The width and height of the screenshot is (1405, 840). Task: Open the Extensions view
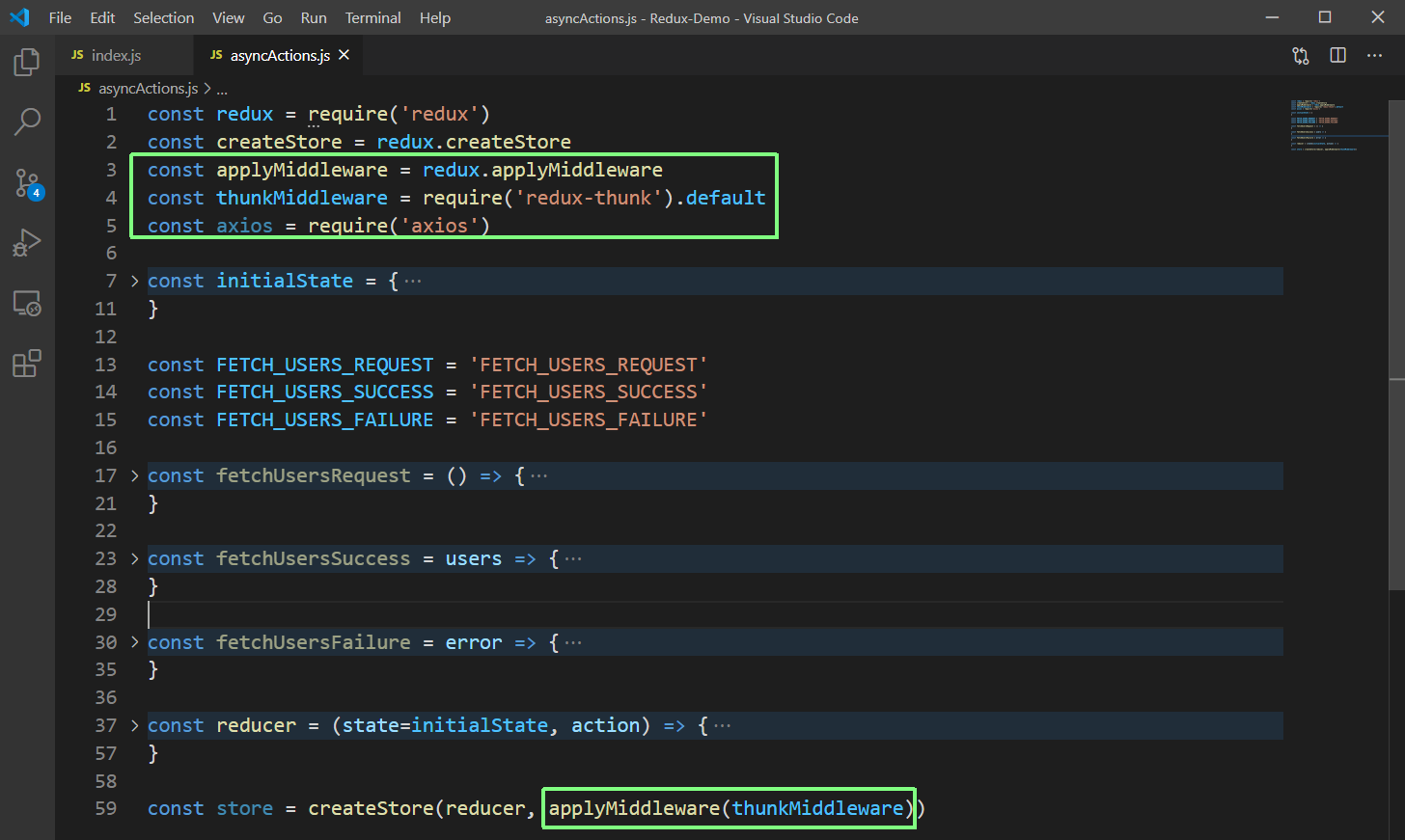27,364
